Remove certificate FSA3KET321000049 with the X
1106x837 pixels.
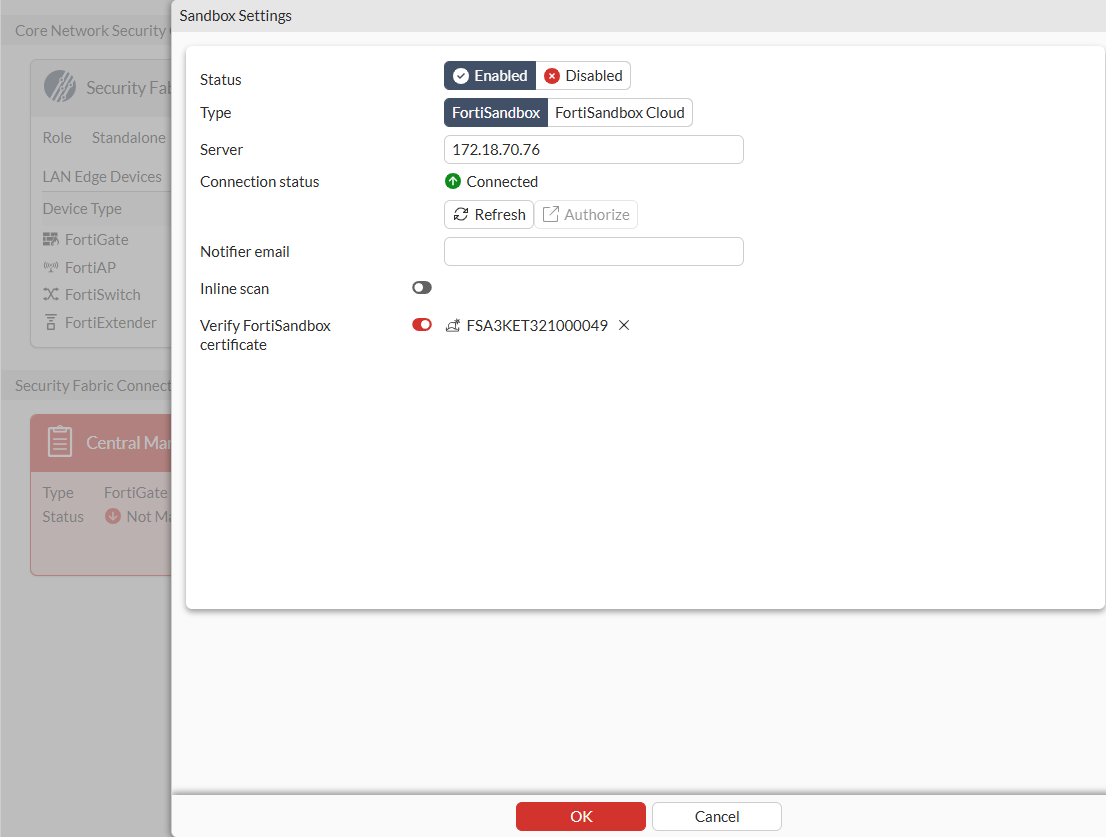click(624, 325)
